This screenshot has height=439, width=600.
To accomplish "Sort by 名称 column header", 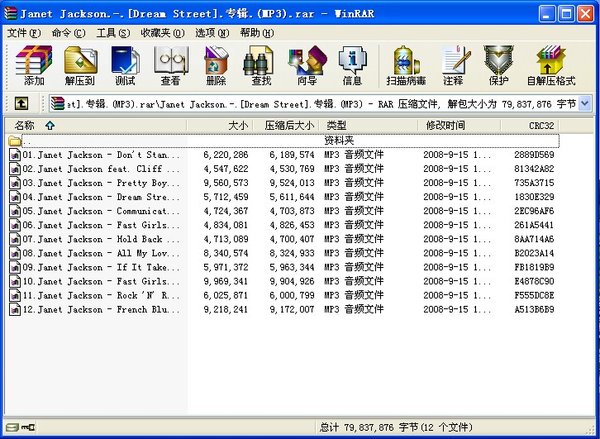I will tap(96, 126).
